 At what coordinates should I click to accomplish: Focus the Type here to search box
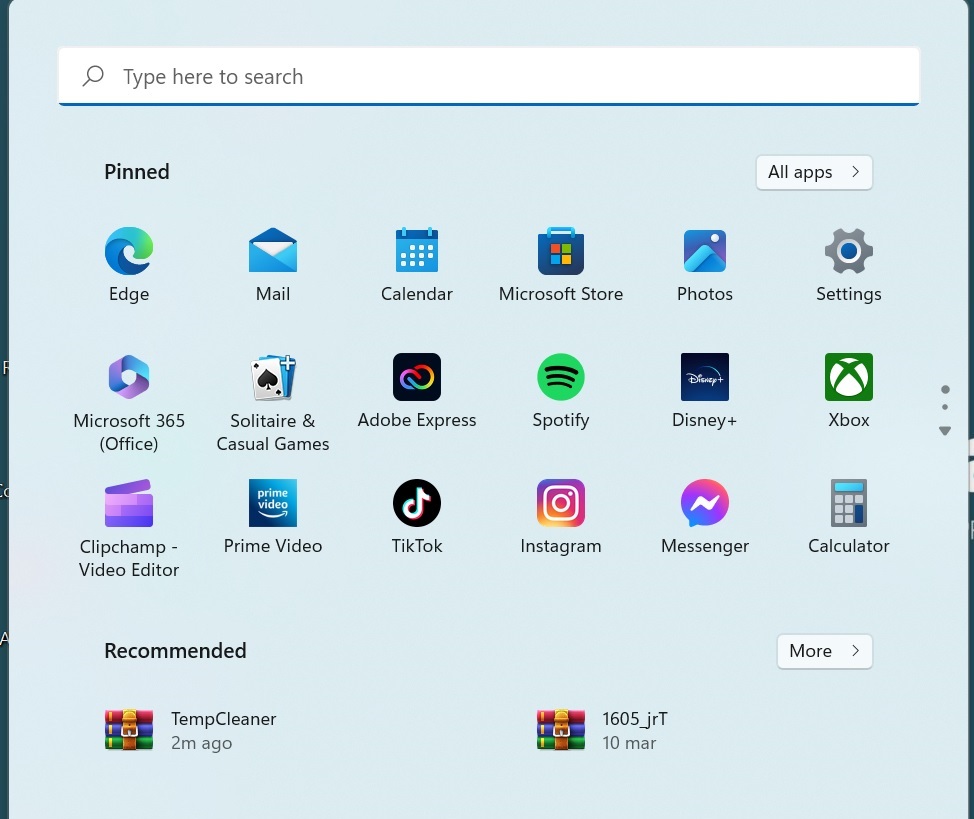click(489, 76)
